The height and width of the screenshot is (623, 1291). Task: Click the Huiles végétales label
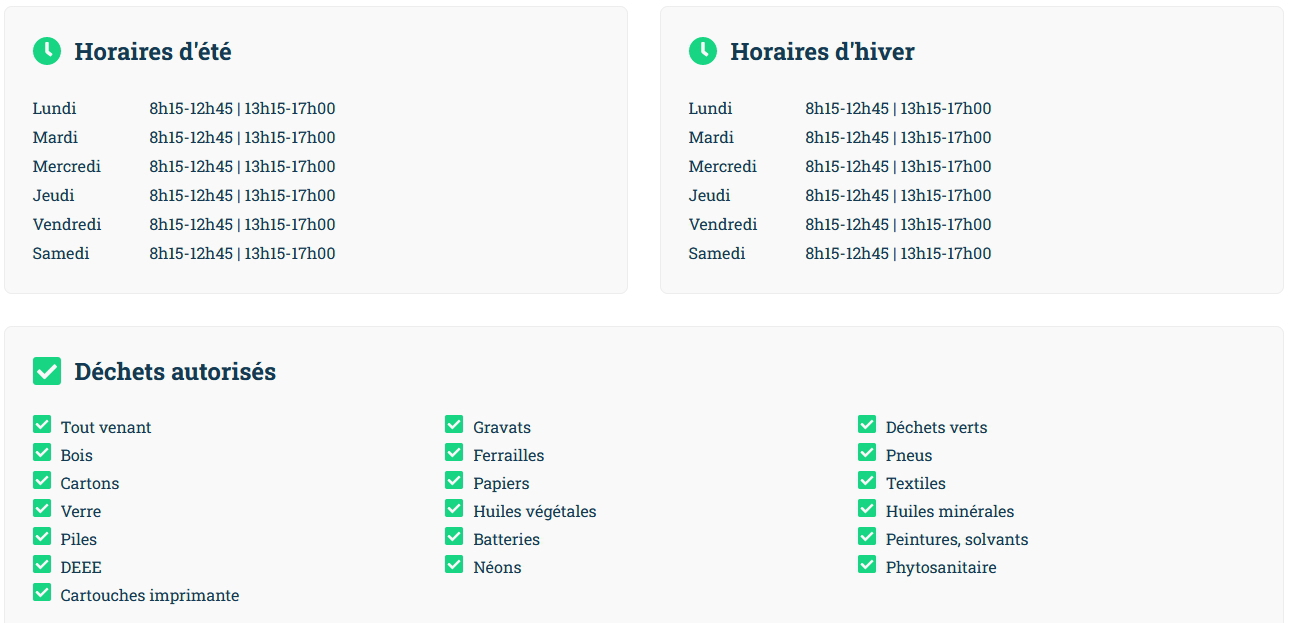click(x=535, y=511)
